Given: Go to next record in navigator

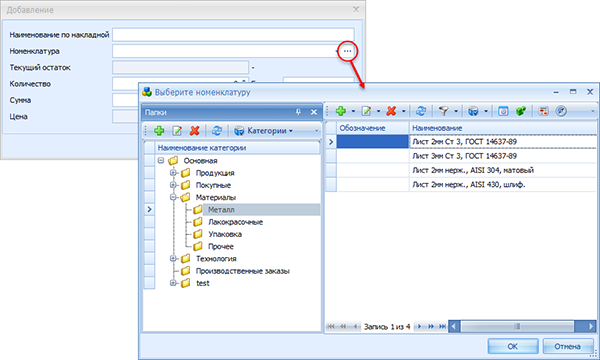Looking at the screenshot, I should point(419,326).
